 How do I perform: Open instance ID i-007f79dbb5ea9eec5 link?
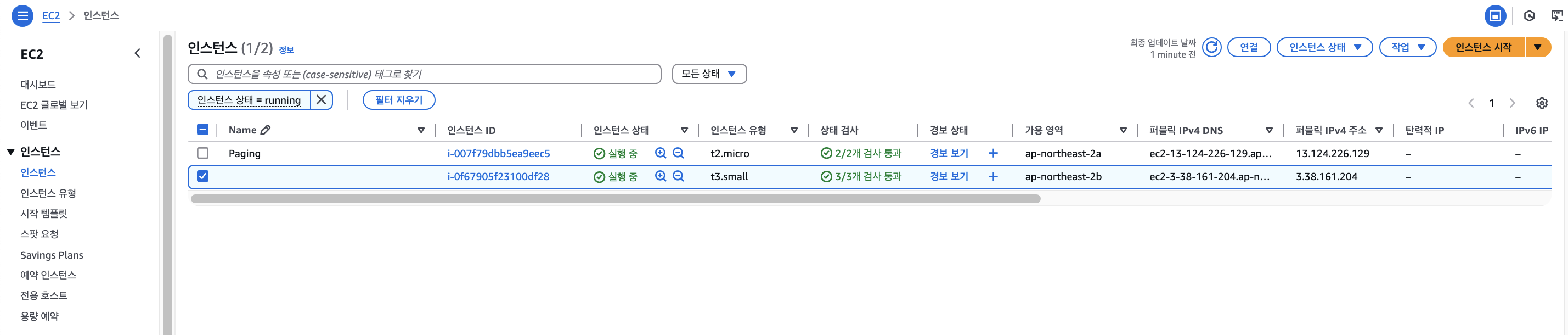click(x=498, y=153)
